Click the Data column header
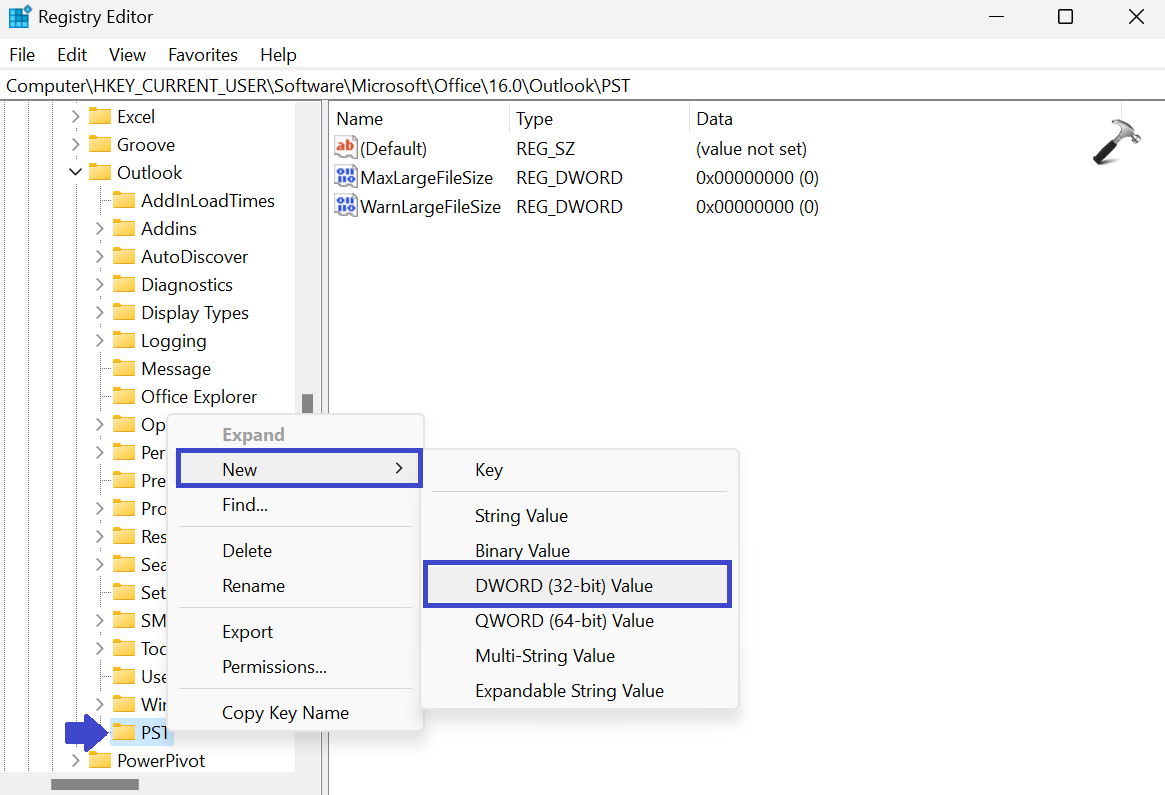 (x=714, y=119)
